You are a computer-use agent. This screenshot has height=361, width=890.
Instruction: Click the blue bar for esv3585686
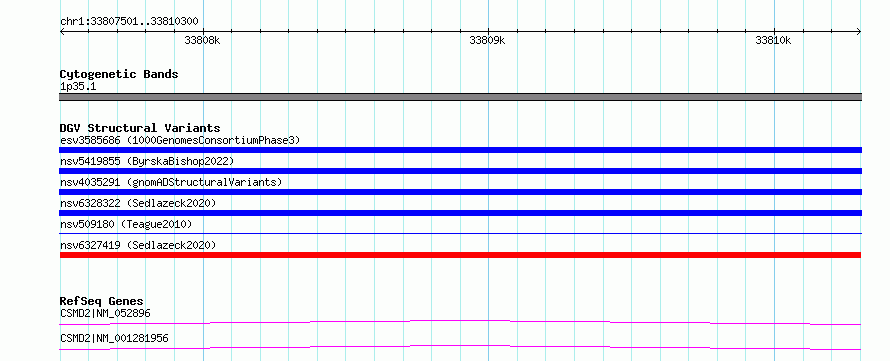[x=460, y=150]
